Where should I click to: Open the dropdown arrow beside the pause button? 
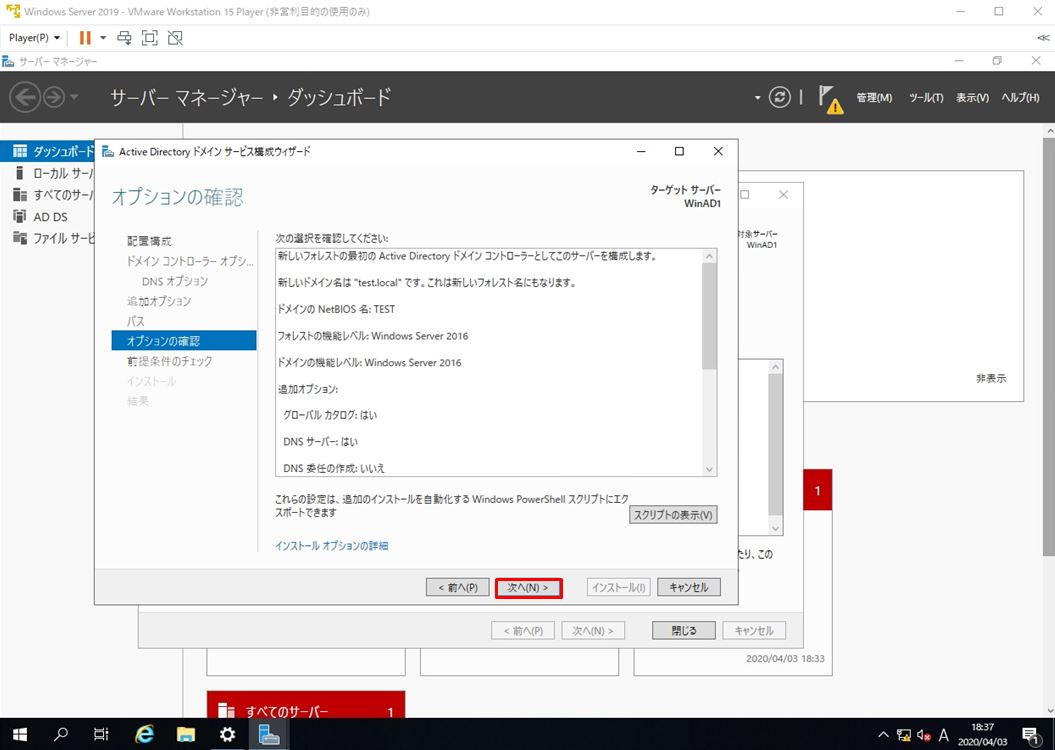point(103,38)
